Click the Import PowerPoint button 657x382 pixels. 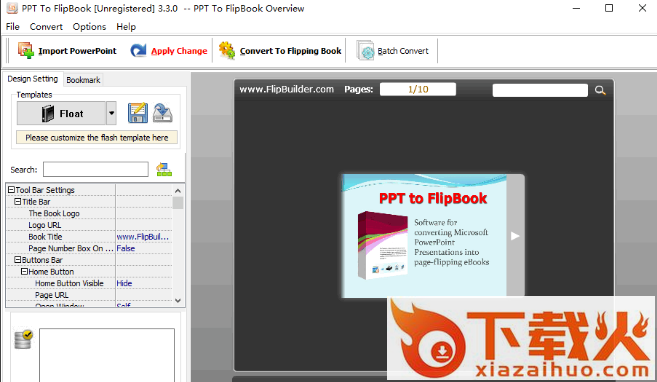[67, 51]
